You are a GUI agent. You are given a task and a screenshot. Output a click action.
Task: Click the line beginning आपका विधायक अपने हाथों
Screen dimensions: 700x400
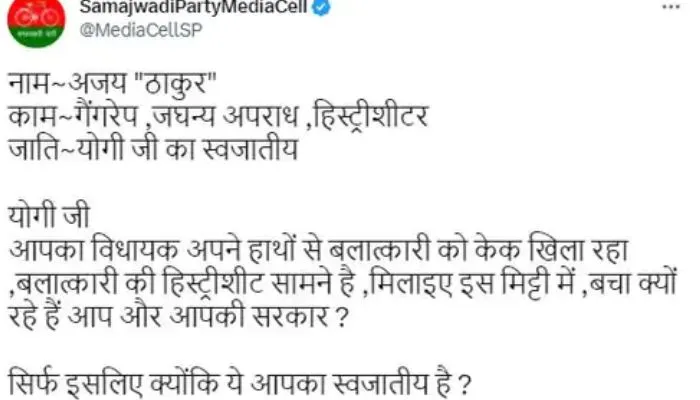pyautogui.click(x=319, y=248)
